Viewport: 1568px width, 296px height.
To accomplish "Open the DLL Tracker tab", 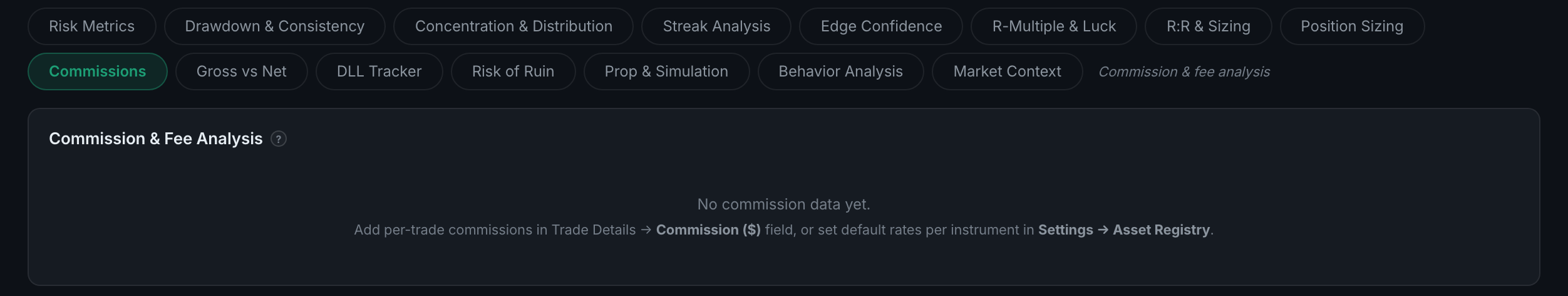I will coord(379,71).
